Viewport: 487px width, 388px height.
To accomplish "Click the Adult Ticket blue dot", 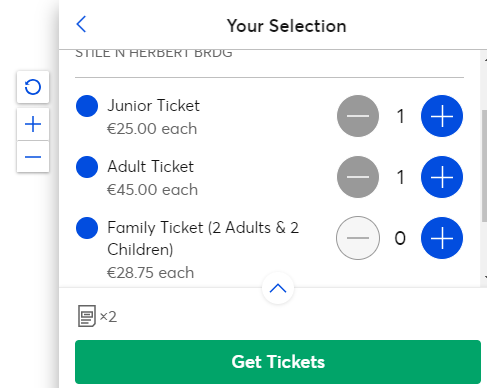I will (87, 167).
